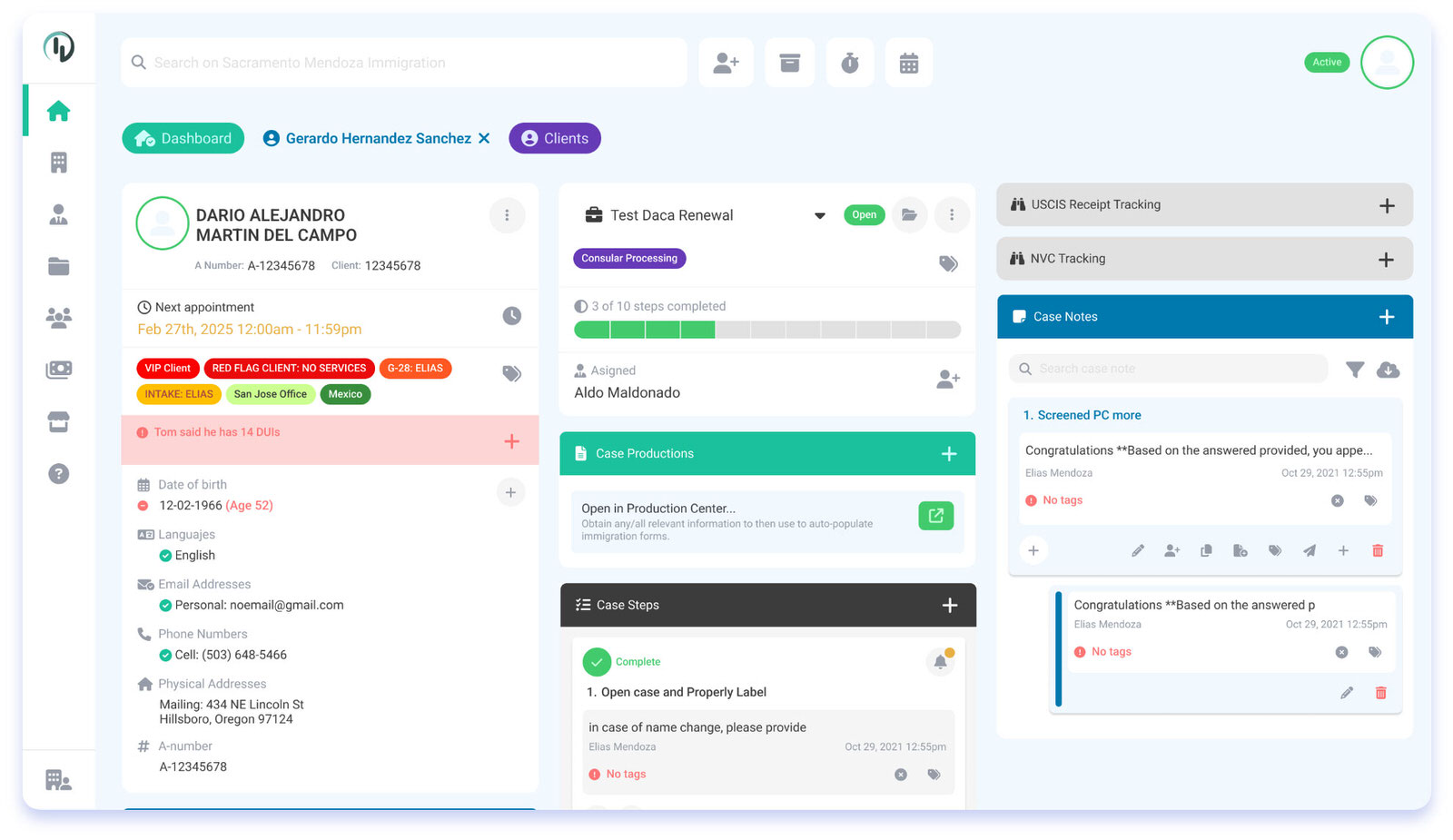Image resolution: width=1453 pixels, height=840 pixels.
Task: Click the download cloud icon in Case Notes
Action: click(1388, 370)
